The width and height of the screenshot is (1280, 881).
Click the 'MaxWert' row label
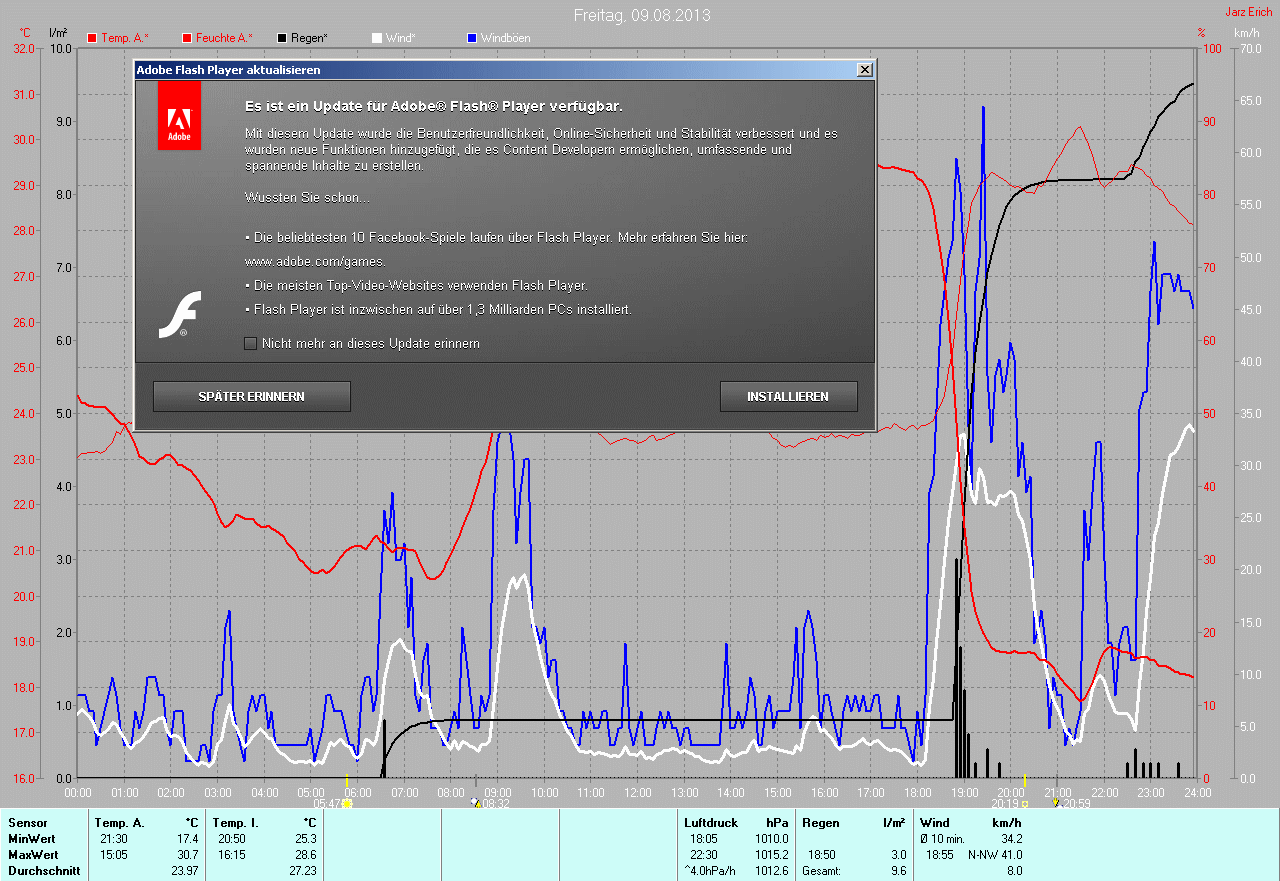(x=33, y=854)
